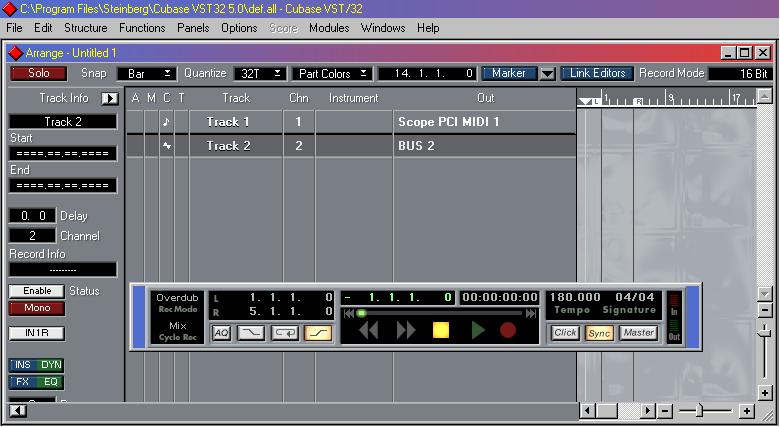The image size is (780, 427).
Task: Open the Help menu
Action: 428,28
